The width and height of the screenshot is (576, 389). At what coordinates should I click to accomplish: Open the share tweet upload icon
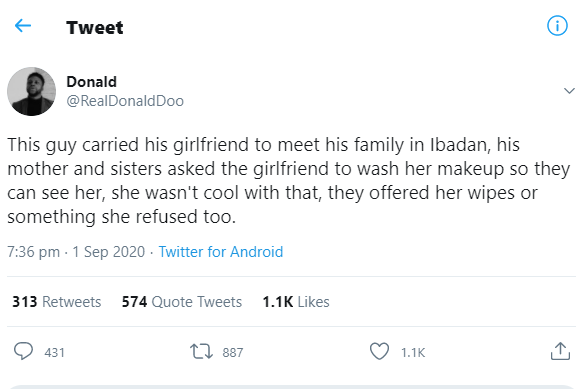(560, 351)
